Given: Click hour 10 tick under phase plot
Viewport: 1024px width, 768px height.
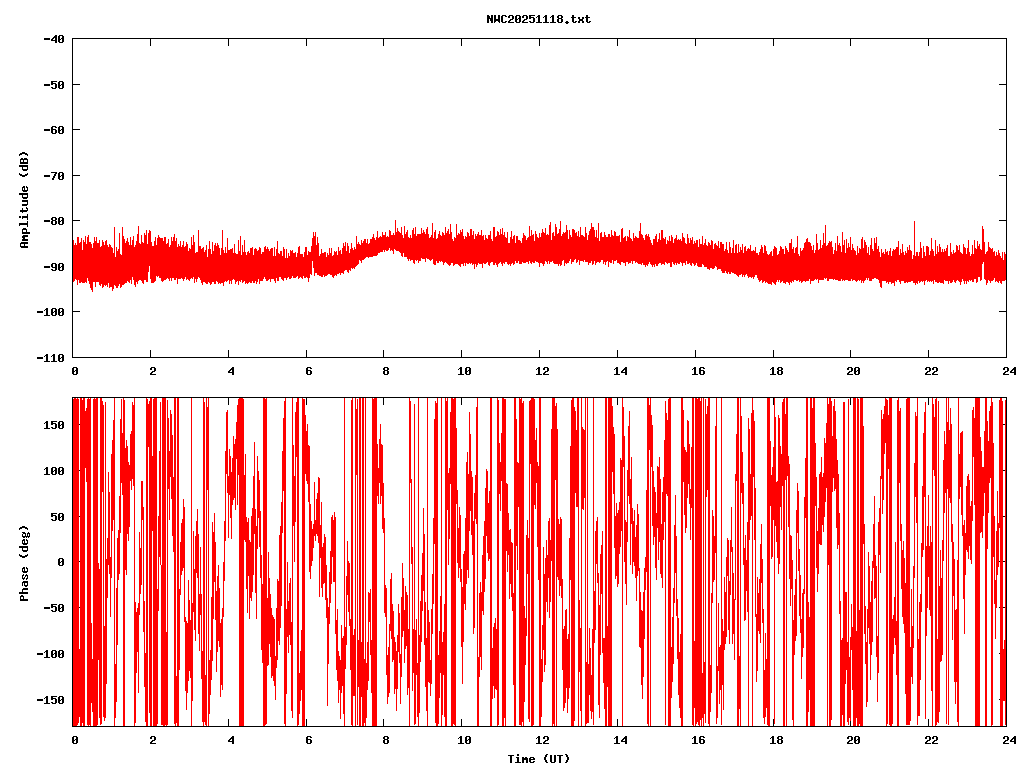Looking at the screenshot, I should point(463,740).
